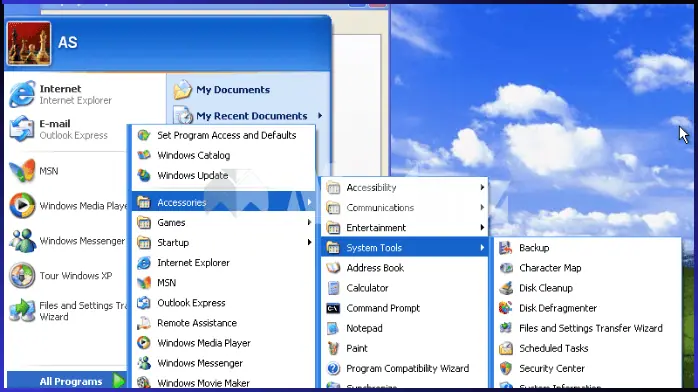This screenshot has height=392, width=698.
Task: Click Windows Media Player icon in All Programs menu
Action: 144,343
